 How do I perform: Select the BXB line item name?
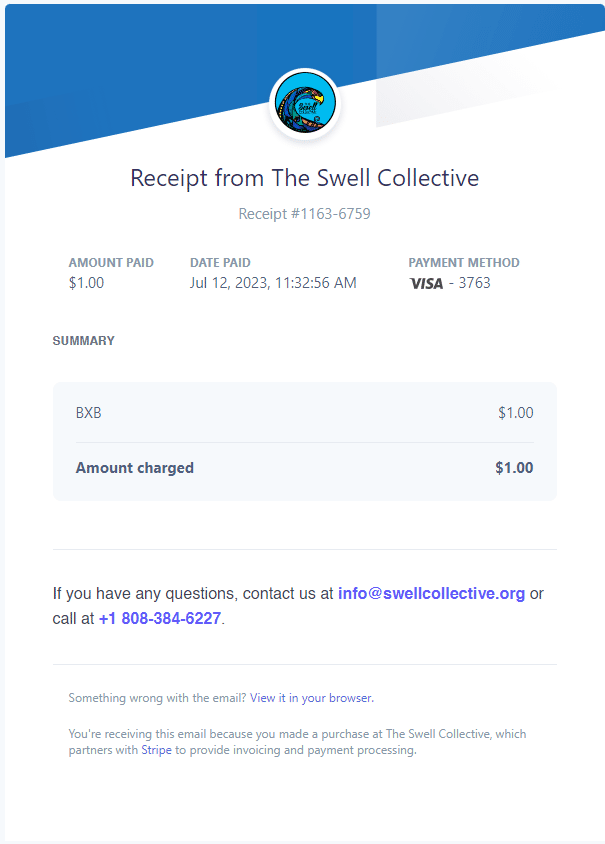tap(89, 412)
